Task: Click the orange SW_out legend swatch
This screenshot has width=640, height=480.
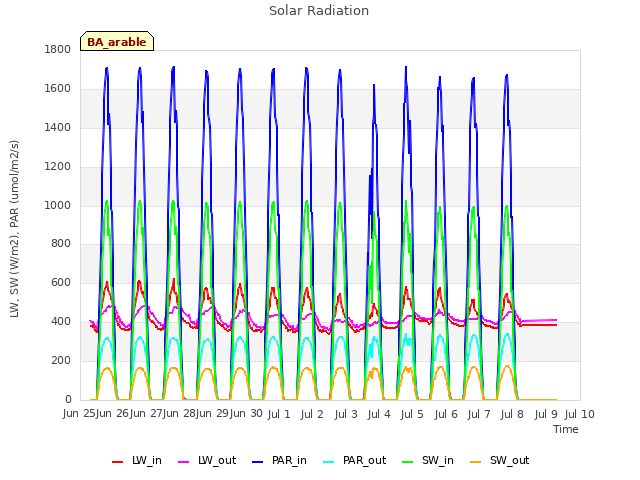Action: point(476,462)
